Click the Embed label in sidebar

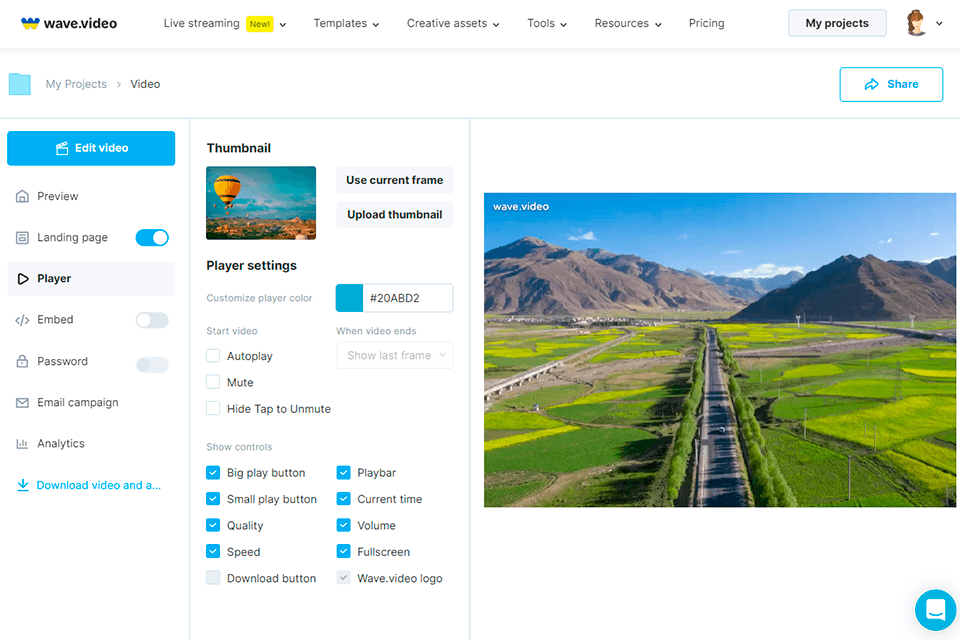[x=55, y=320]
